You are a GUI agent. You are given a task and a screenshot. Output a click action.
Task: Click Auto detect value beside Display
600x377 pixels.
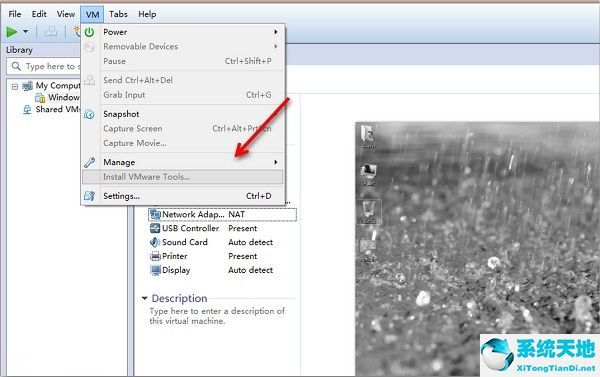[251, 270]
